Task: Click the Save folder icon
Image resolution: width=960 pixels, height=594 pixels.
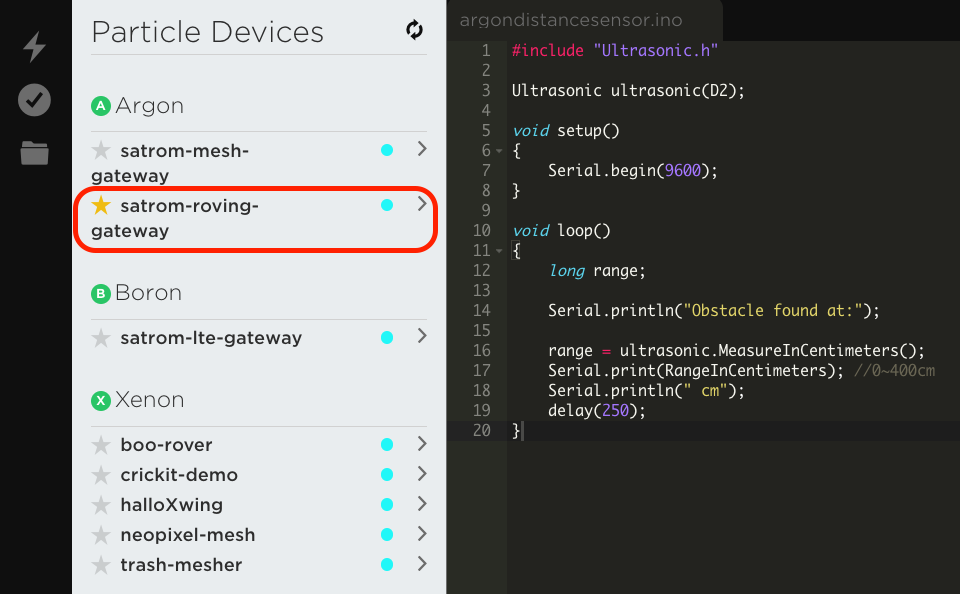Action: (x=34, y=153)
